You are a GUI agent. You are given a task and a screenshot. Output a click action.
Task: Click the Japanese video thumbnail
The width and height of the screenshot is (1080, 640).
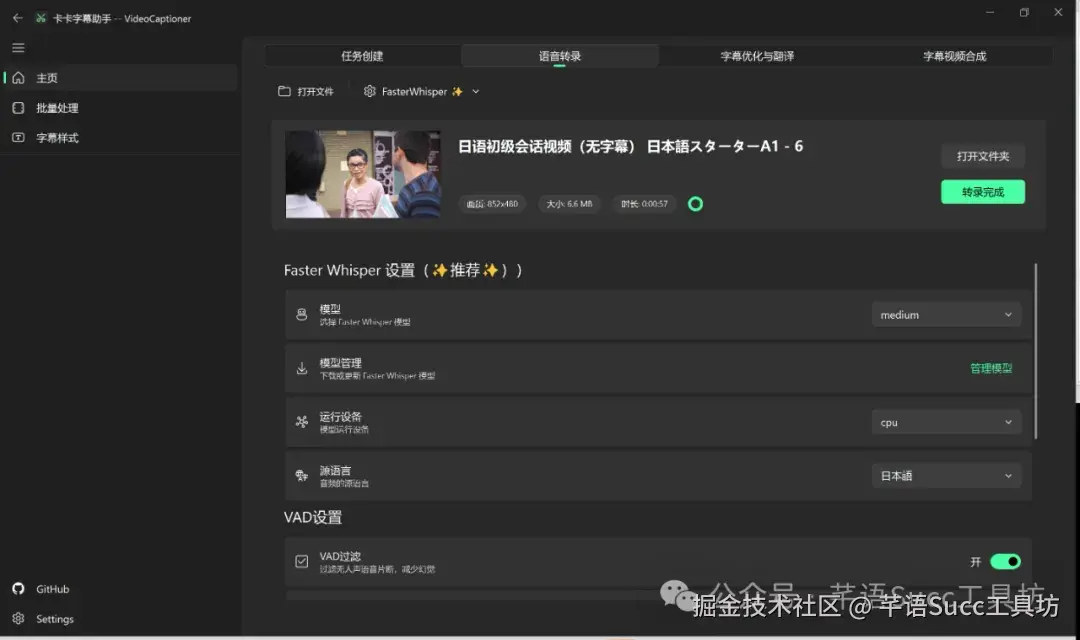[362, 173]
